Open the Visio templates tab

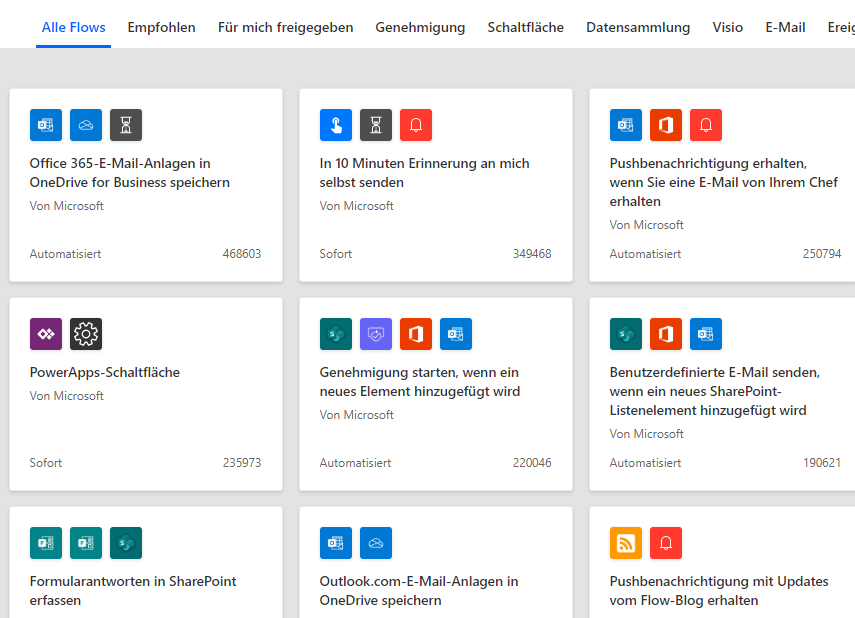click(x=727, y=27)
